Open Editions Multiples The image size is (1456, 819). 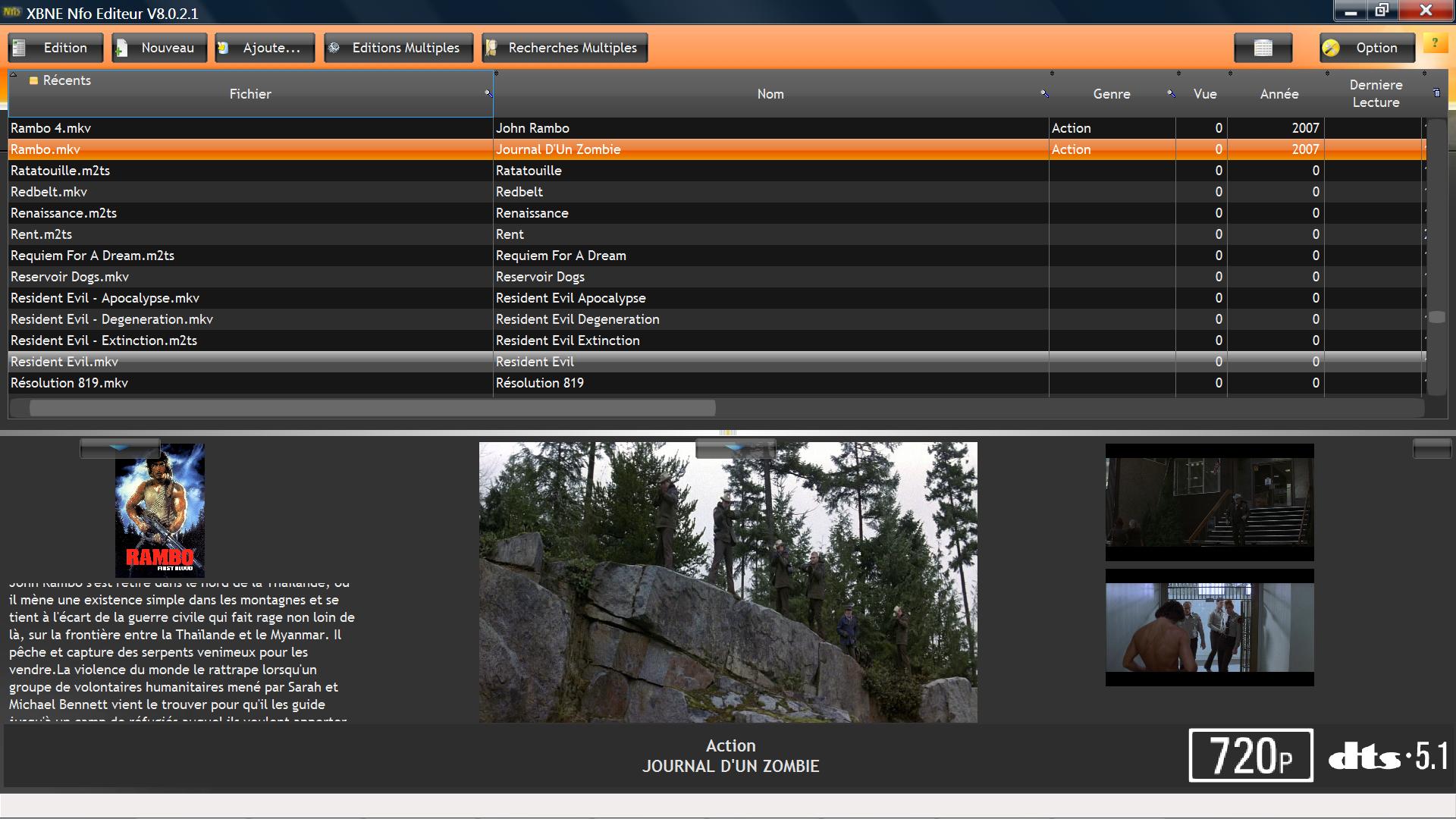[398, 48]
